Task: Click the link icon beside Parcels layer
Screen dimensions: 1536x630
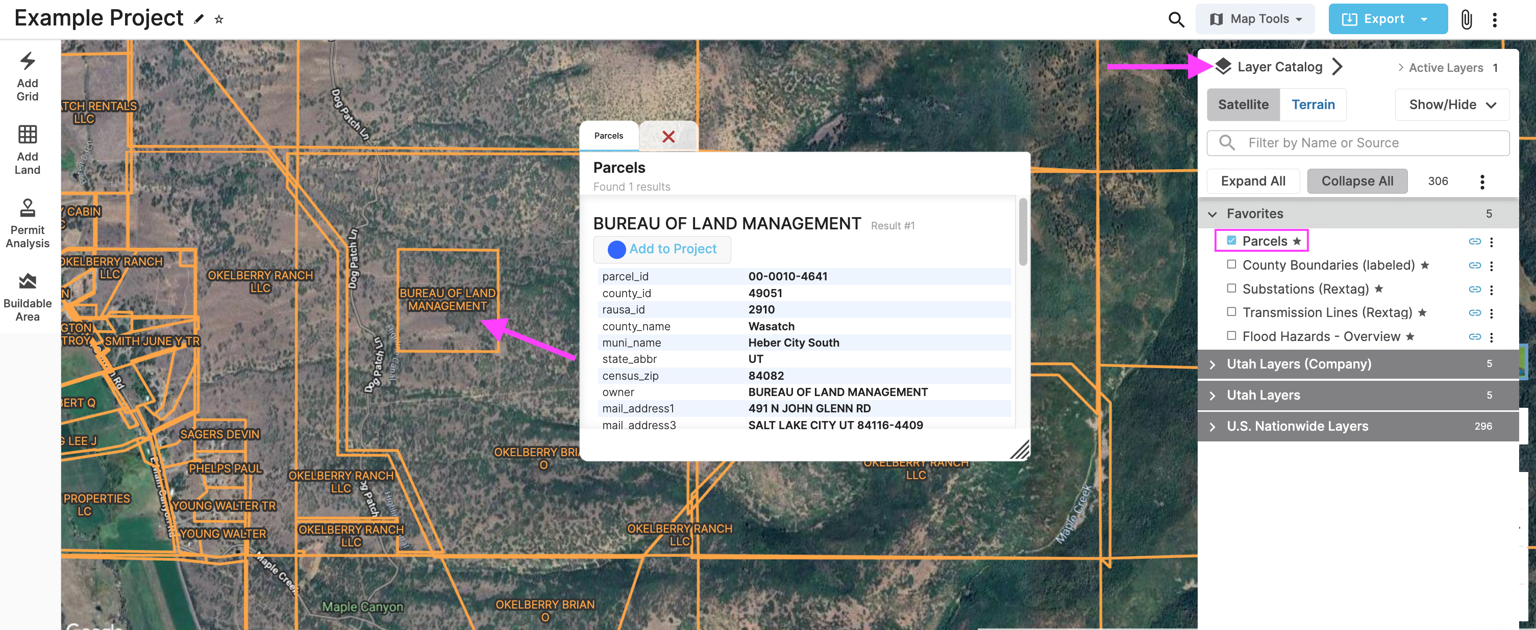Action: tap(1474, 240)
